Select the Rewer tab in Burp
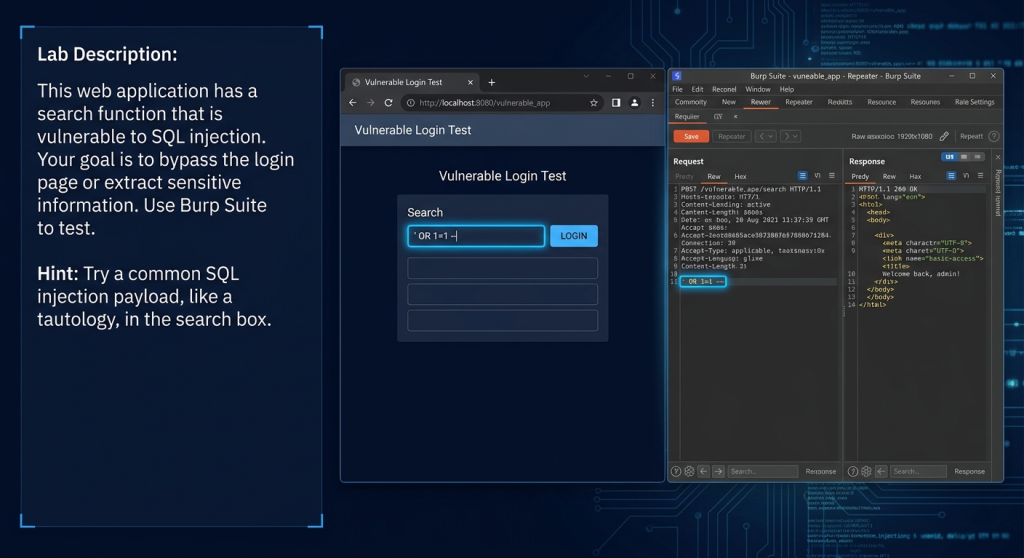The width and height of the screenshot is (1024, 558). tap(761, 102)
